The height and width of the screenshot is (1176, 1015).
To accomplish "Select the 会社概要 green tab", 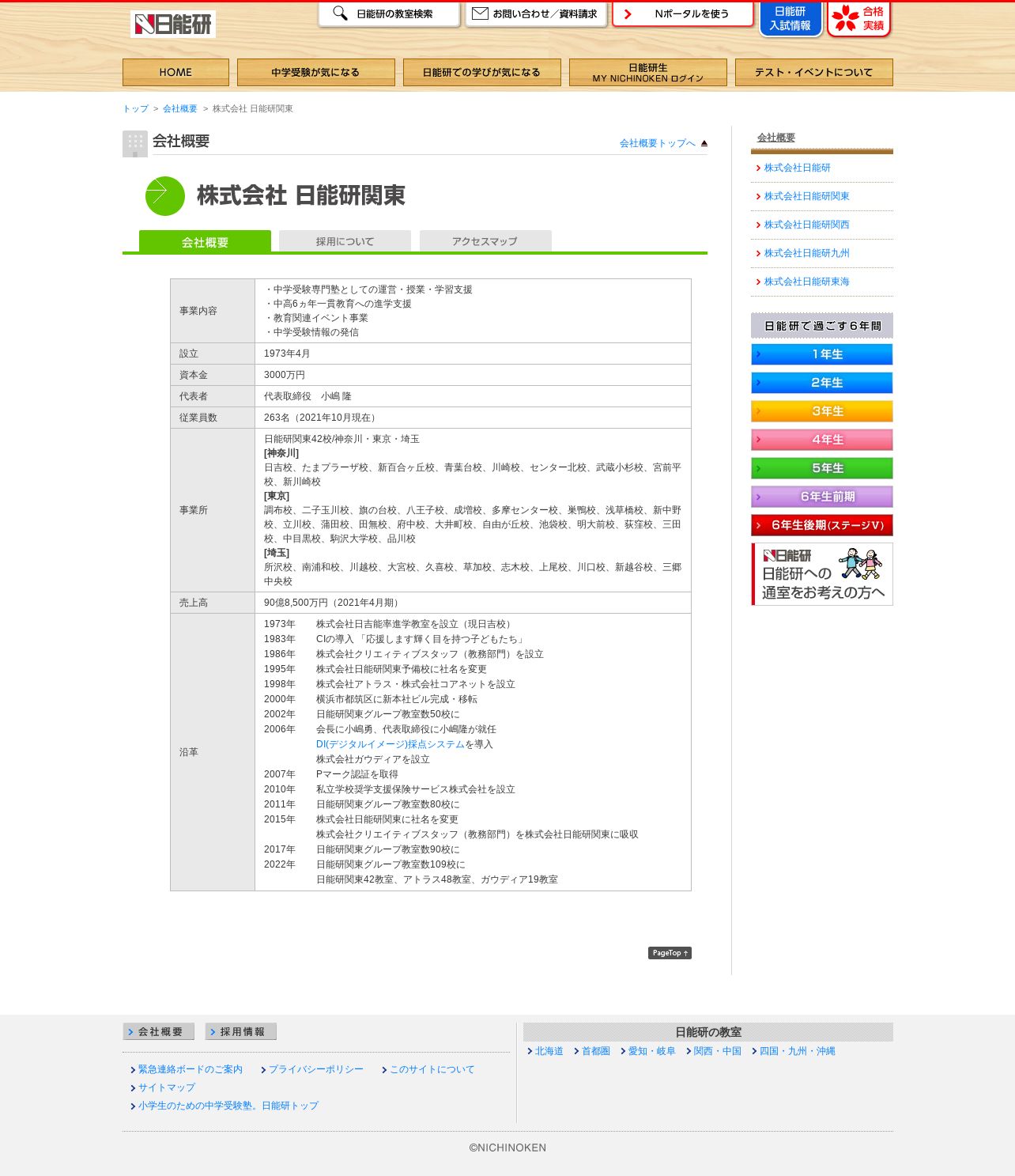I will [x=205, y=242].
